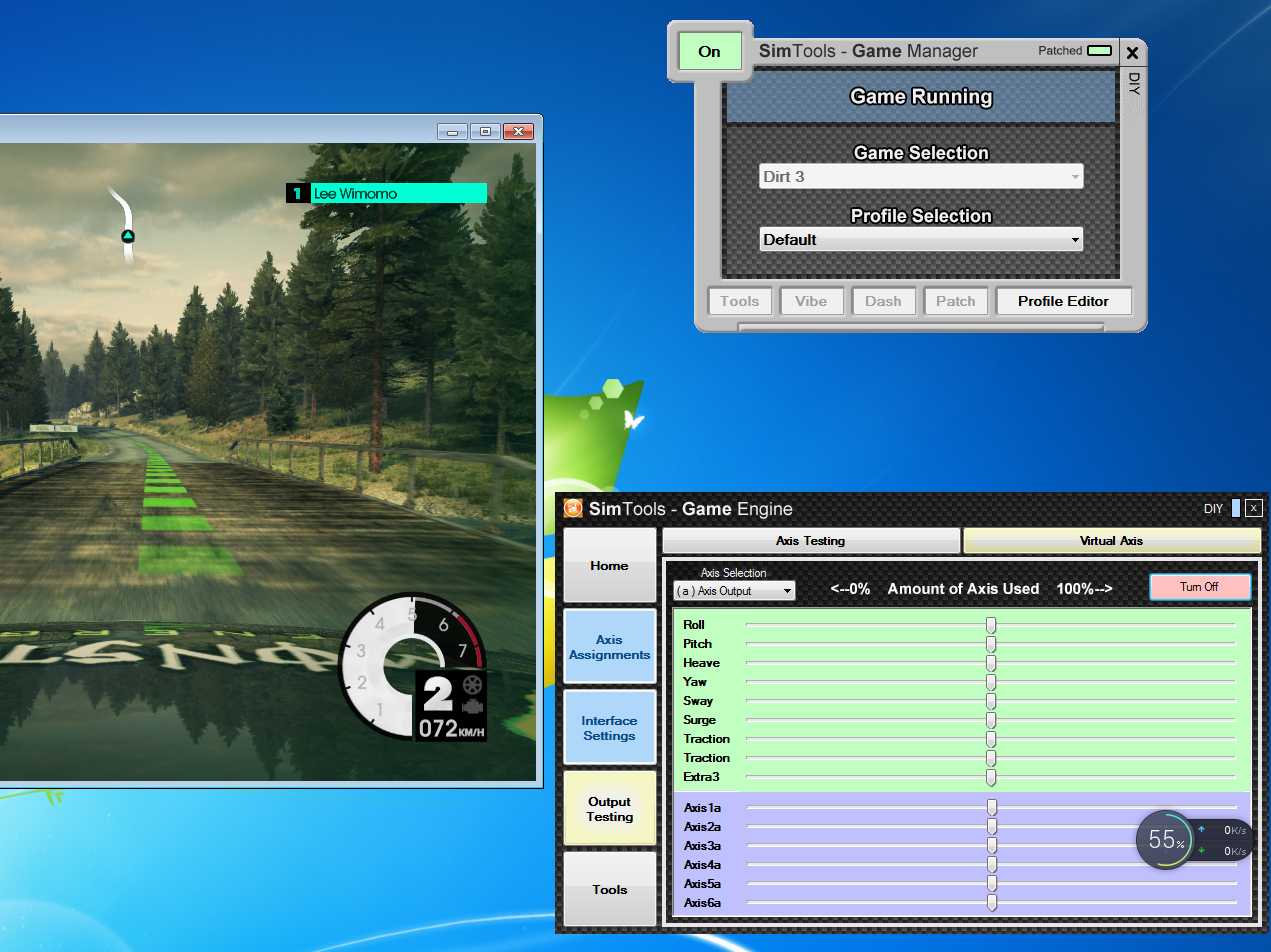Click the Patched status indicator
The image size is (1271, 952).
tap(1099, 50)
